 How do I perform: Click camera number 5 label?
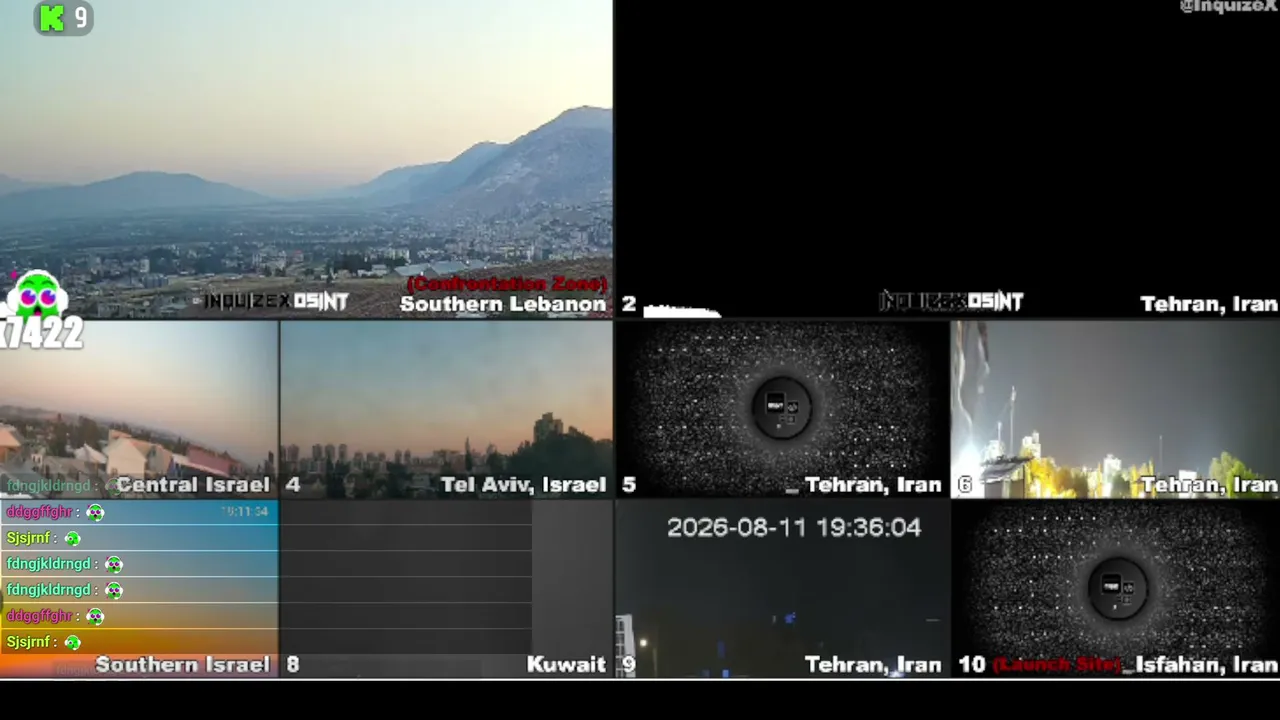pos(629,485)
